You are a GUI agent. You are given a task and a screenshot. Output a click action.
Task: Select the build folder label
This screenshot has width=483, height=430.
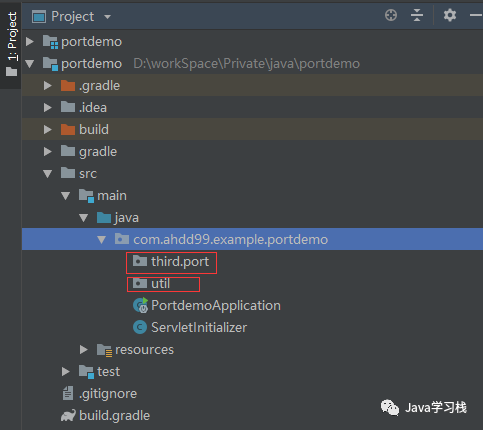94,129
